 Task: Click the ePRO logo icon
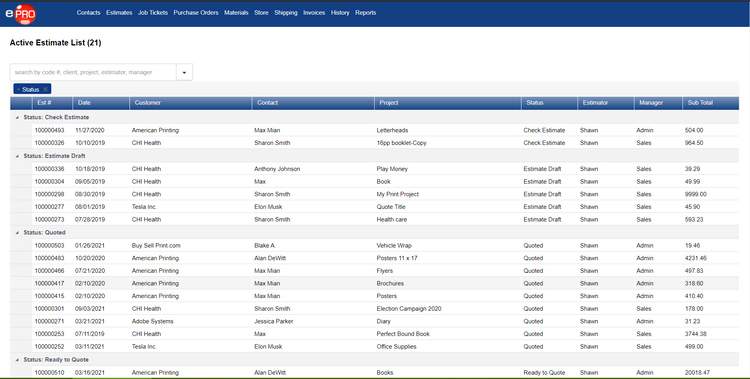21,13
